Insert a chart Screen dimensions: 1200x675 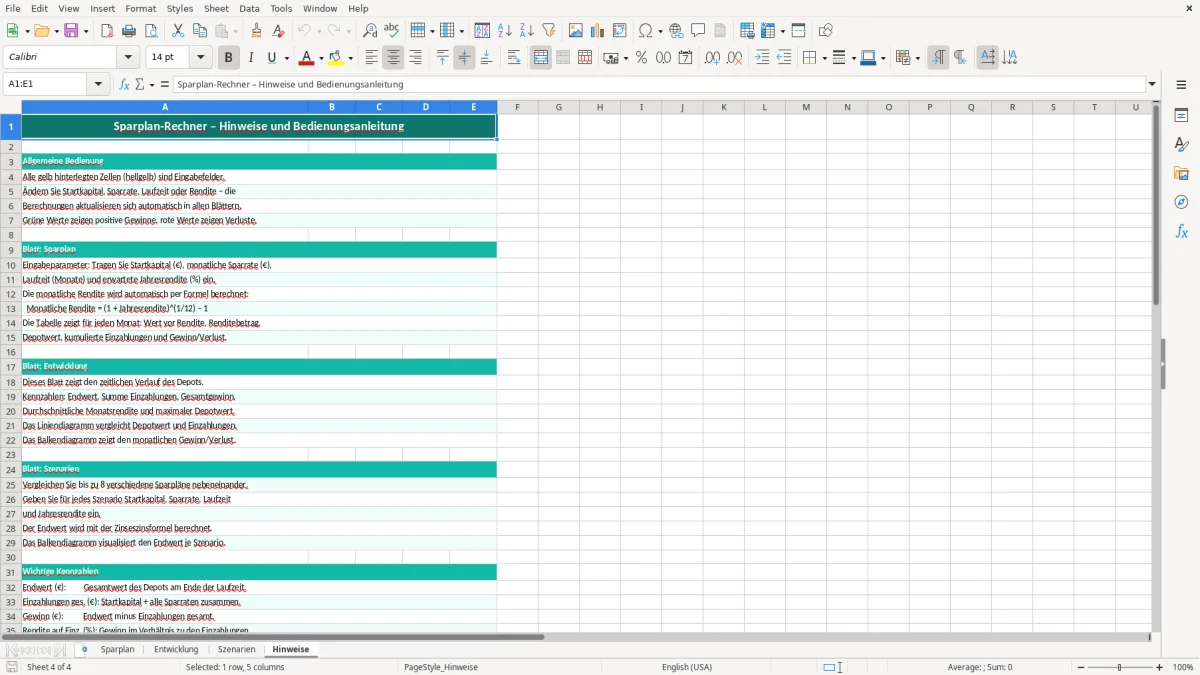click(x=598, y=30)
